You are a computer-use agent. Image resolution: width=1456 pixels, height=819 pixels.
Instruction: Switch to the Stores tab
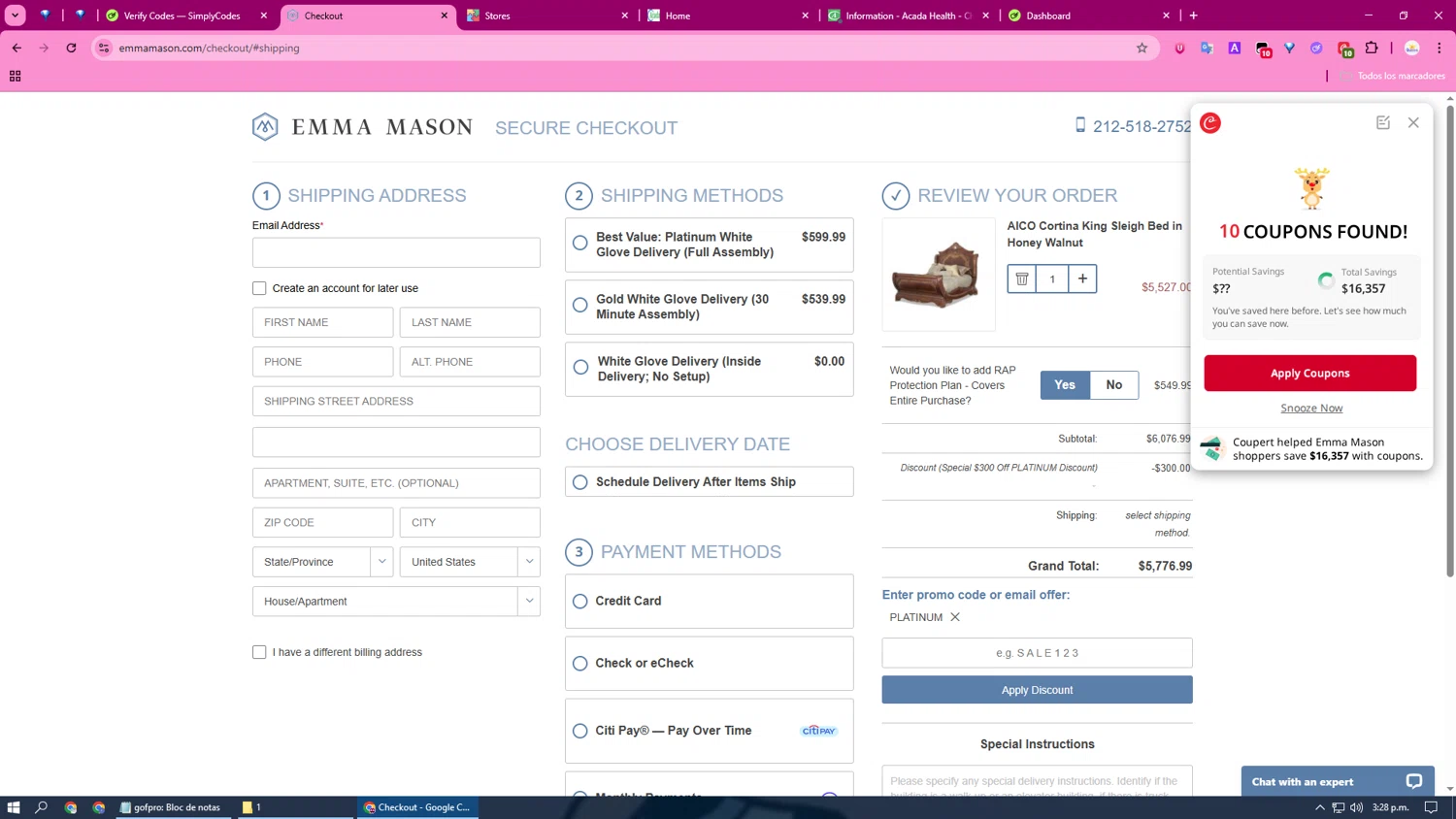pyautogui.click(x=547, y=16)
